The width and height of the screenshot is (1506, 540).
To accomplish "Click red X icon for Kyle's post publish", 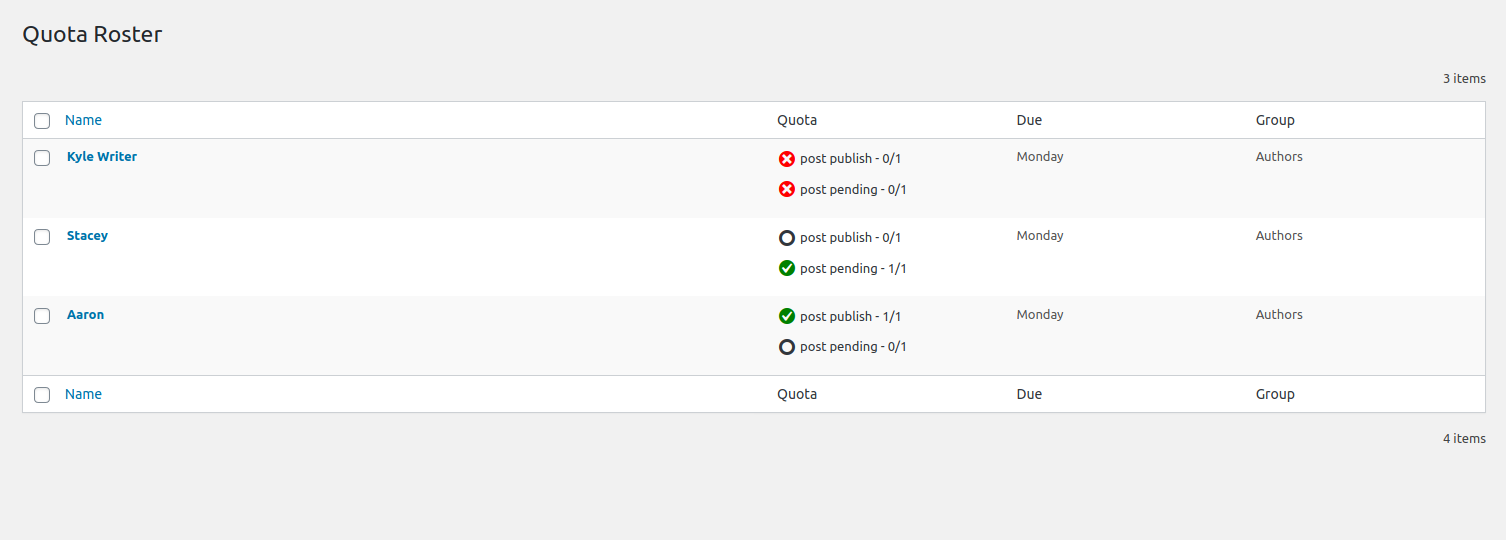I will tap(787, 159).
